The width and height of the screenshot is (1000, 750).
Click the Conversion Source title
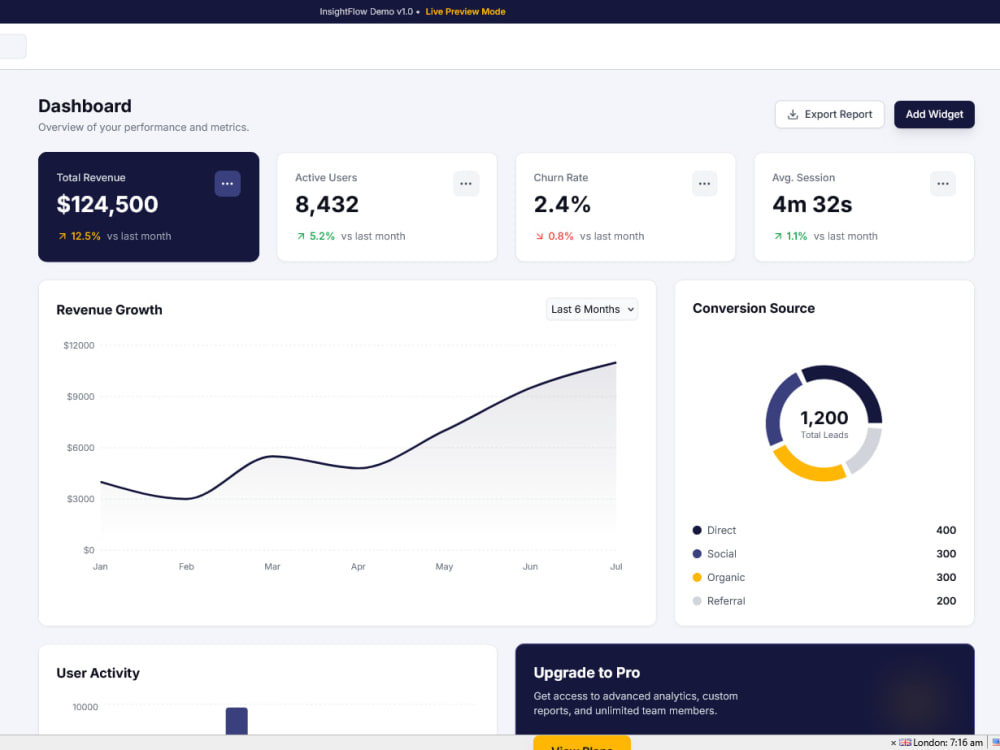pyautogui.click(x=753, y=308)
